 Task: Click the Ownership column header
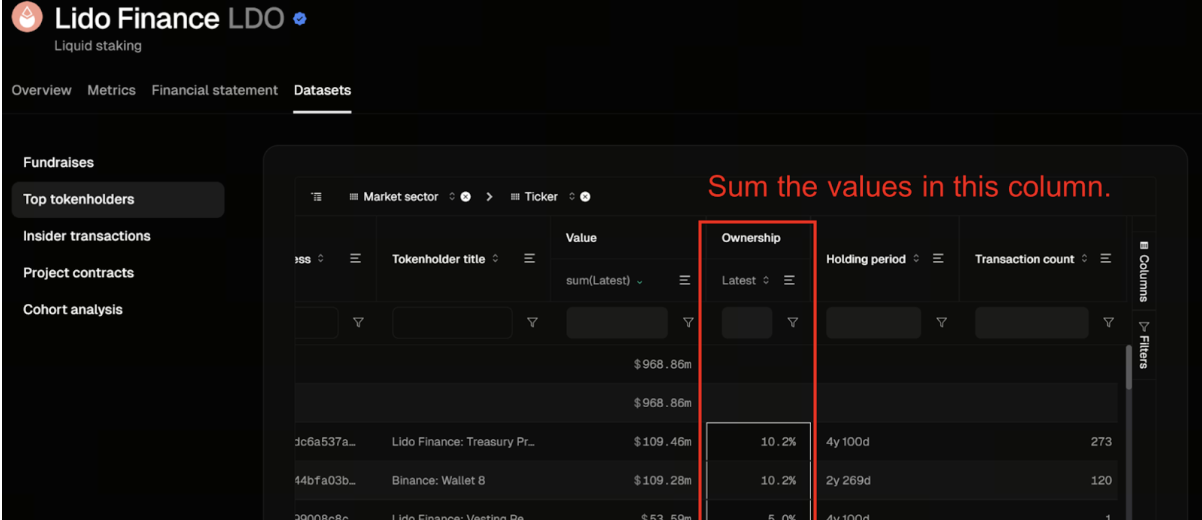[751, 238]
